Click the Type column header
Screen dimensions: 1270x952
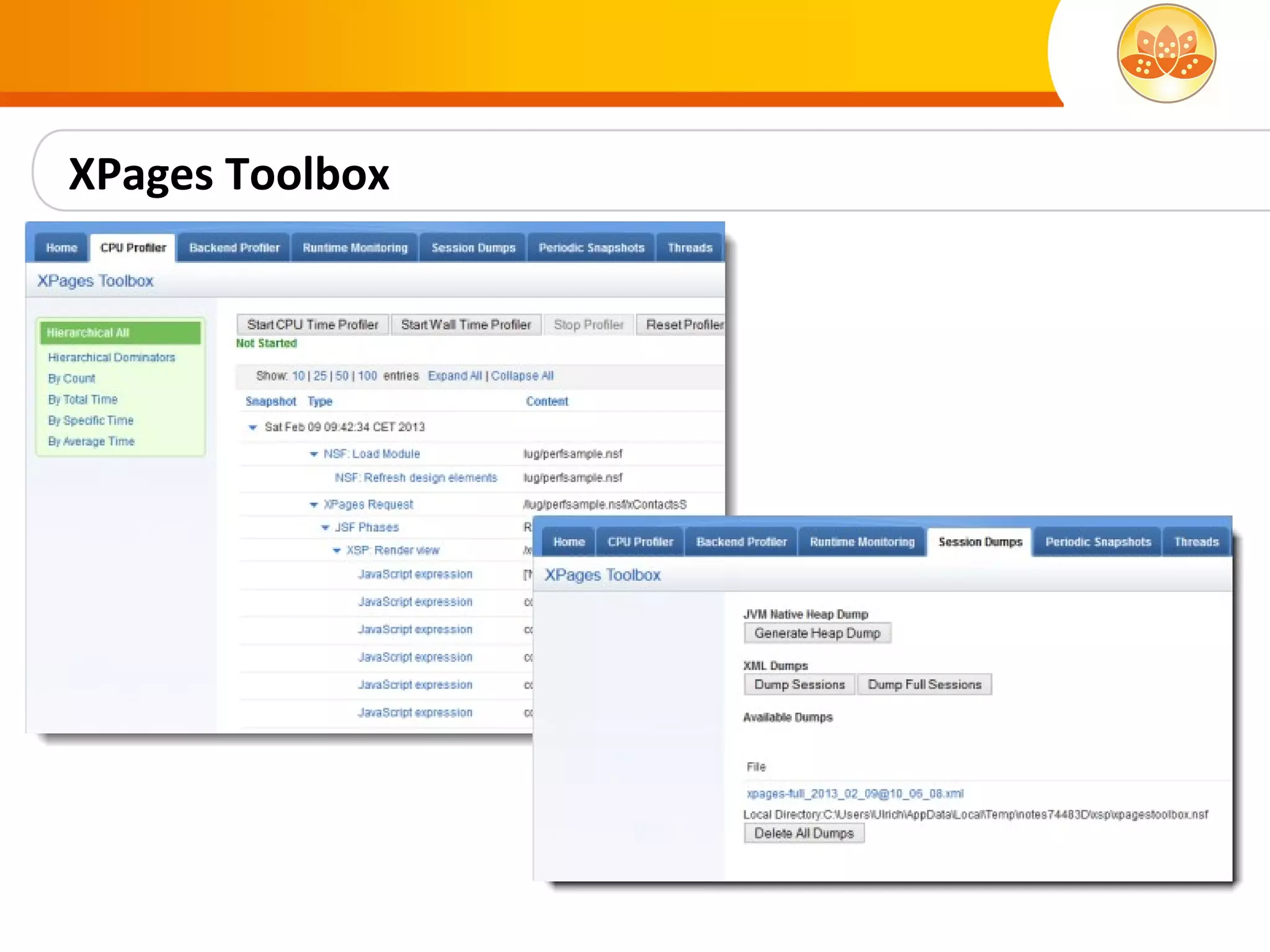[x=320, y=402]
